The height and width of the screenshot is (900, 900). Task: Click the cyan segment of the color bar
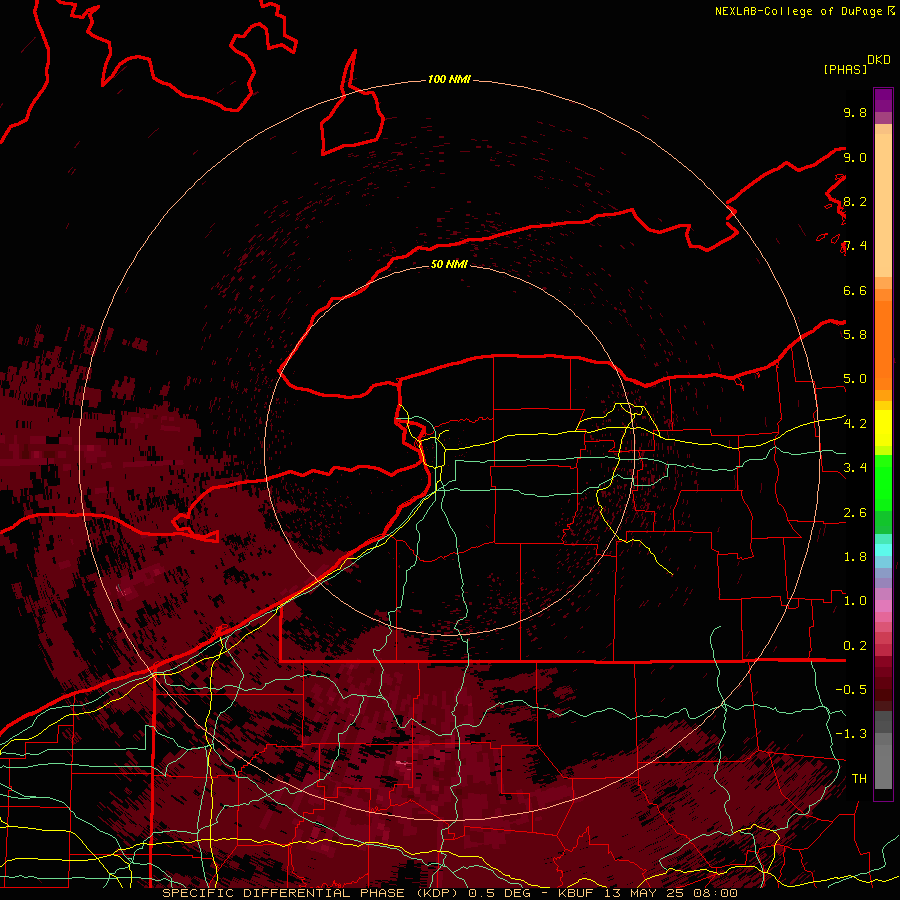tap(883, 550)
